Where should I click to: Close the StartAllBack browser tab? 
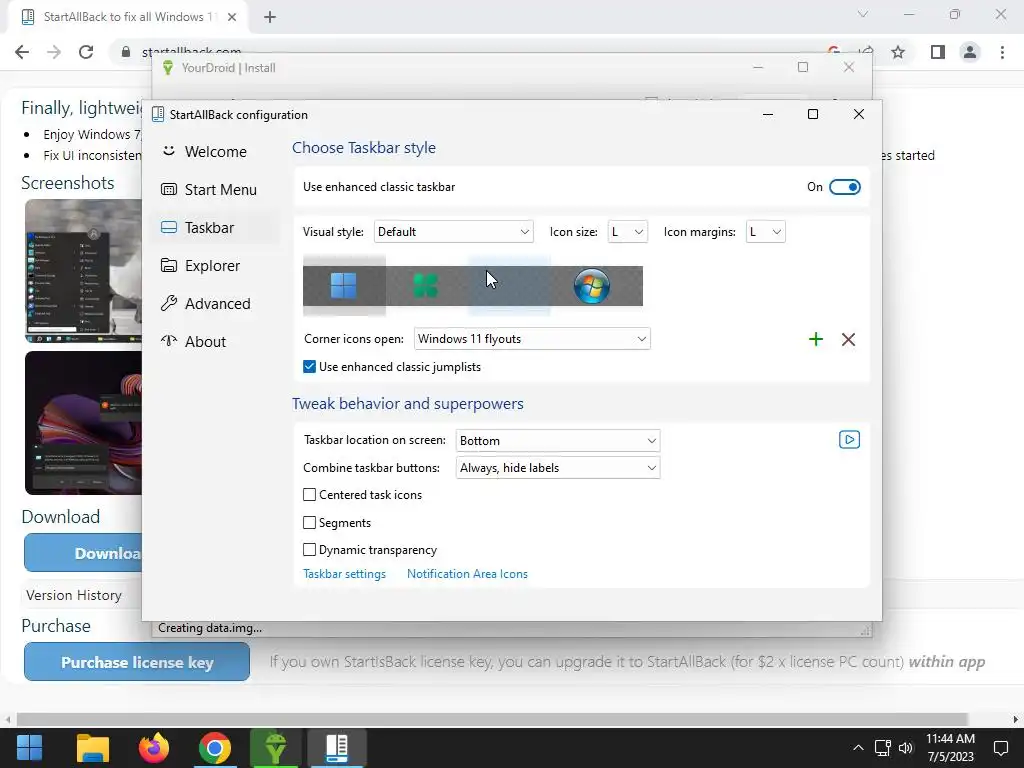coord(232,17)
